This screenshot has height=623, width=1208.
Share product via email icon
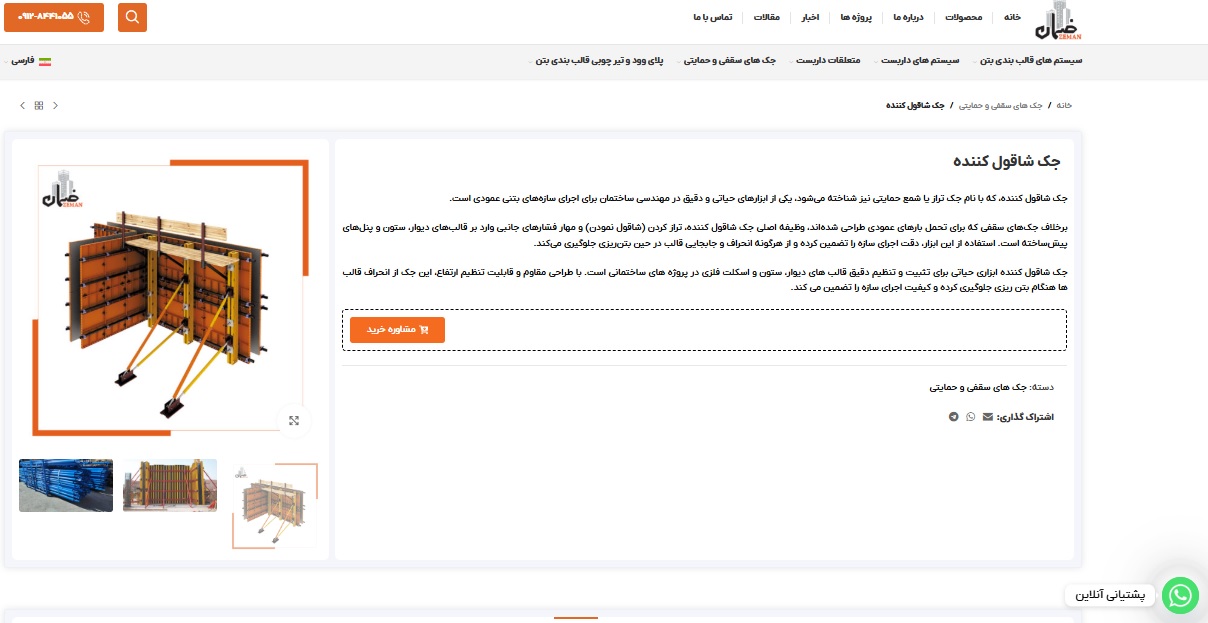point(988,417)
